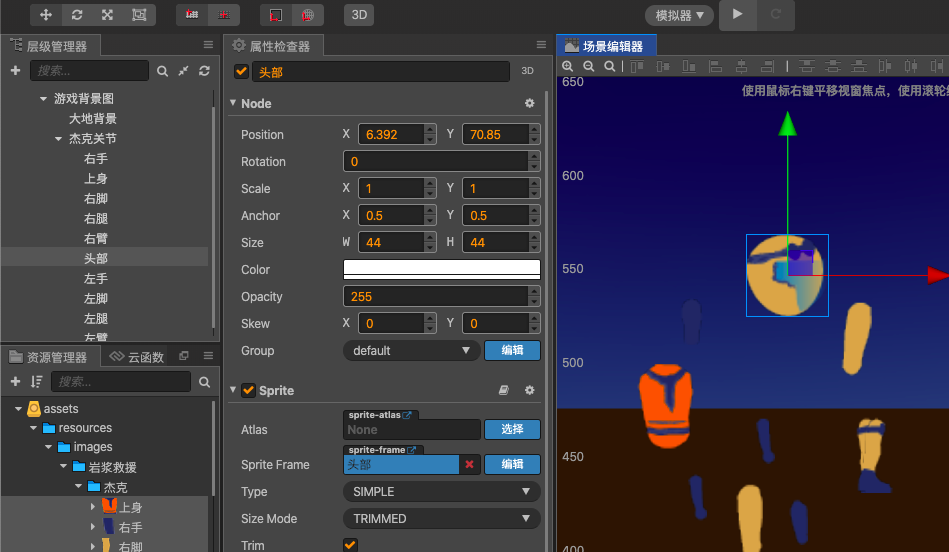Open the Size Mode TRIMMED dropdown

pyautogui.click(x=442, y=519)
